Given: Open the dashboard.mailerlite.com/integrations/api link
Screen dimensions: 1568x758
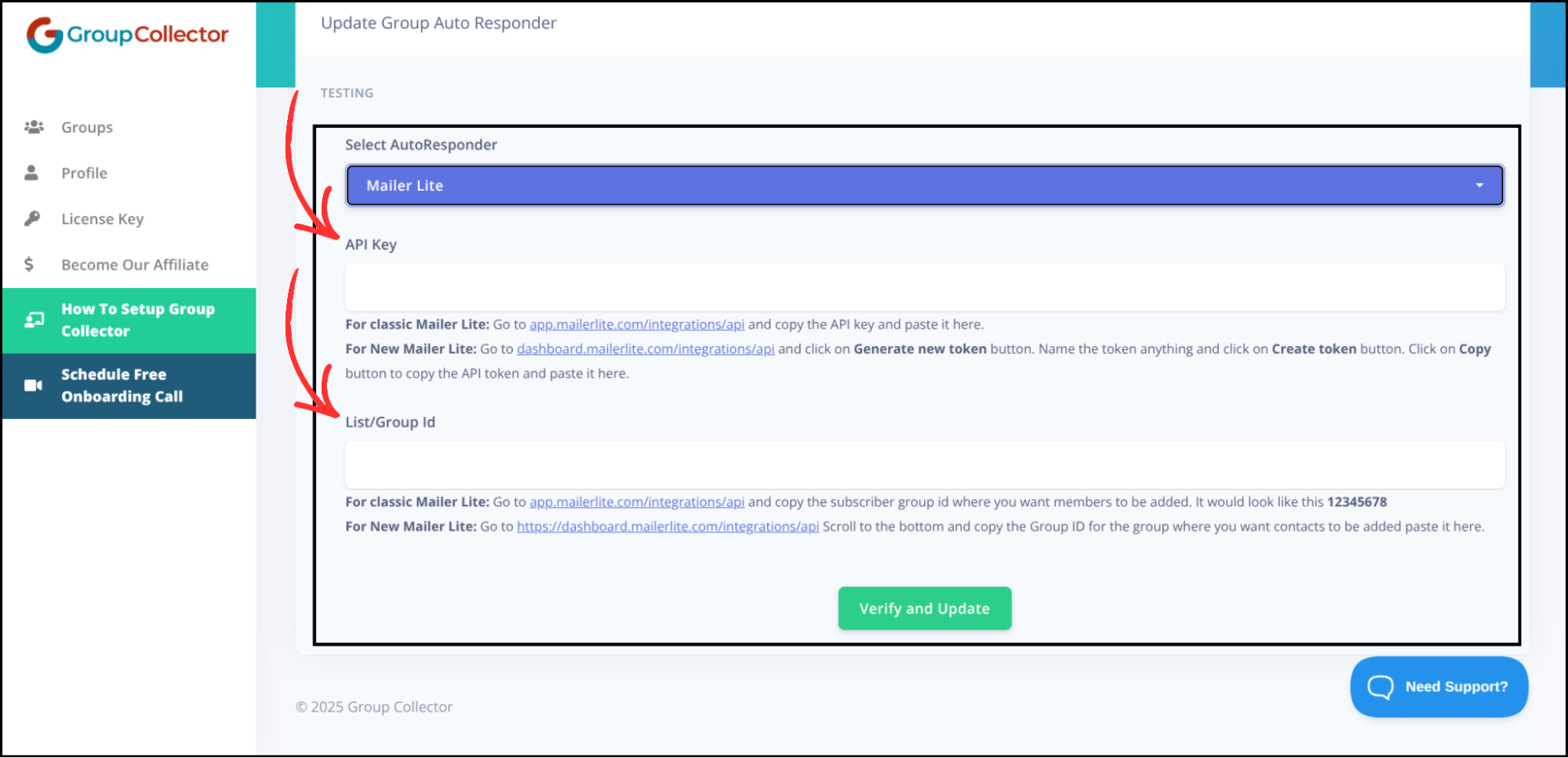Looking at the screenshot, I should (x=644, y=348).
